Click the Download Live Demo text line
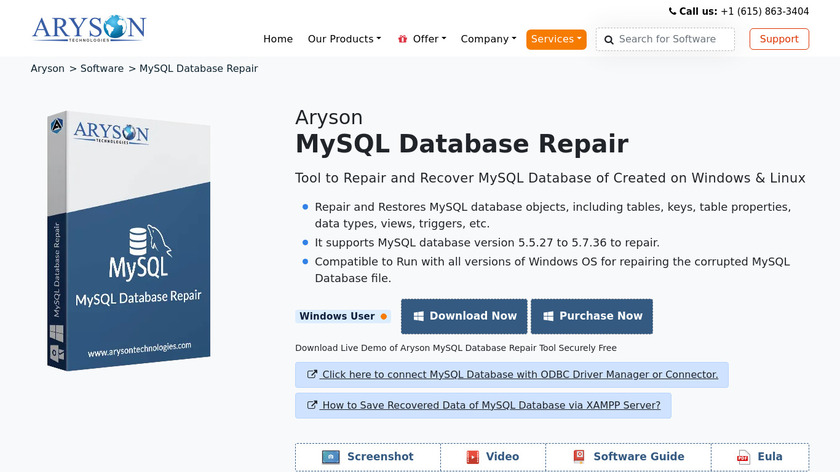 (456, 348)
